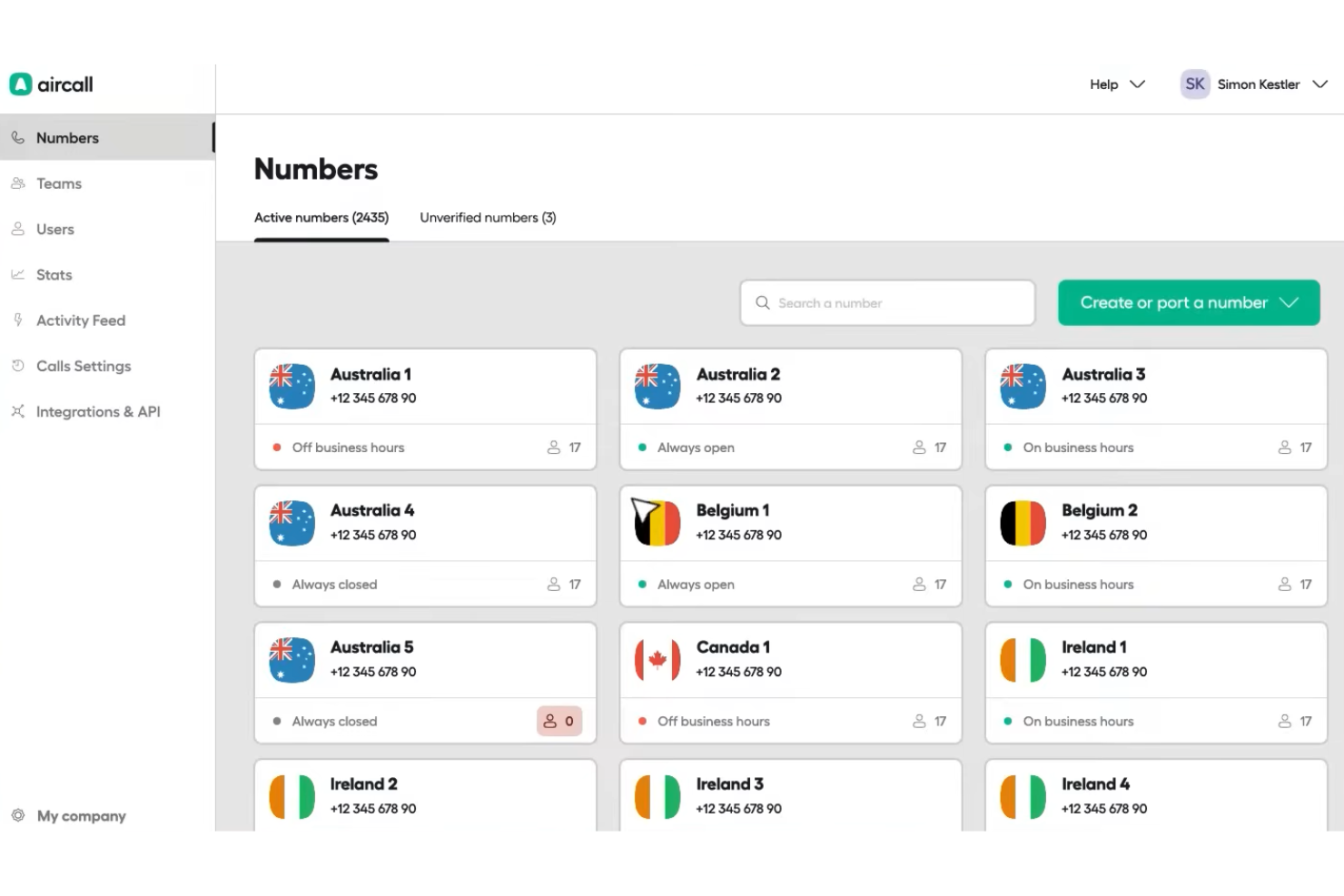Image resolution: width=1344 pixels, height=896 pixels.
Task: Select the Belgium 2 flag icon
Action: click(x=1023, y=522)
